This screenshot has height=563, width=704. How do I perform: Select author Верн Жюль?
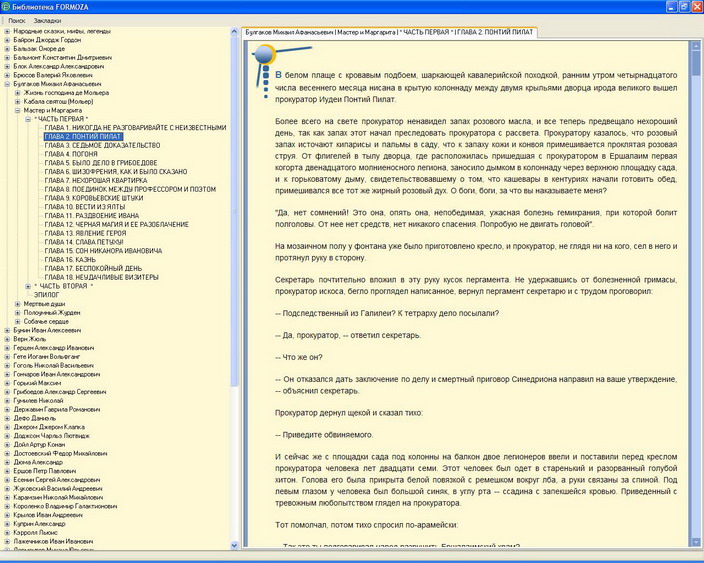(x=30, y=339)
